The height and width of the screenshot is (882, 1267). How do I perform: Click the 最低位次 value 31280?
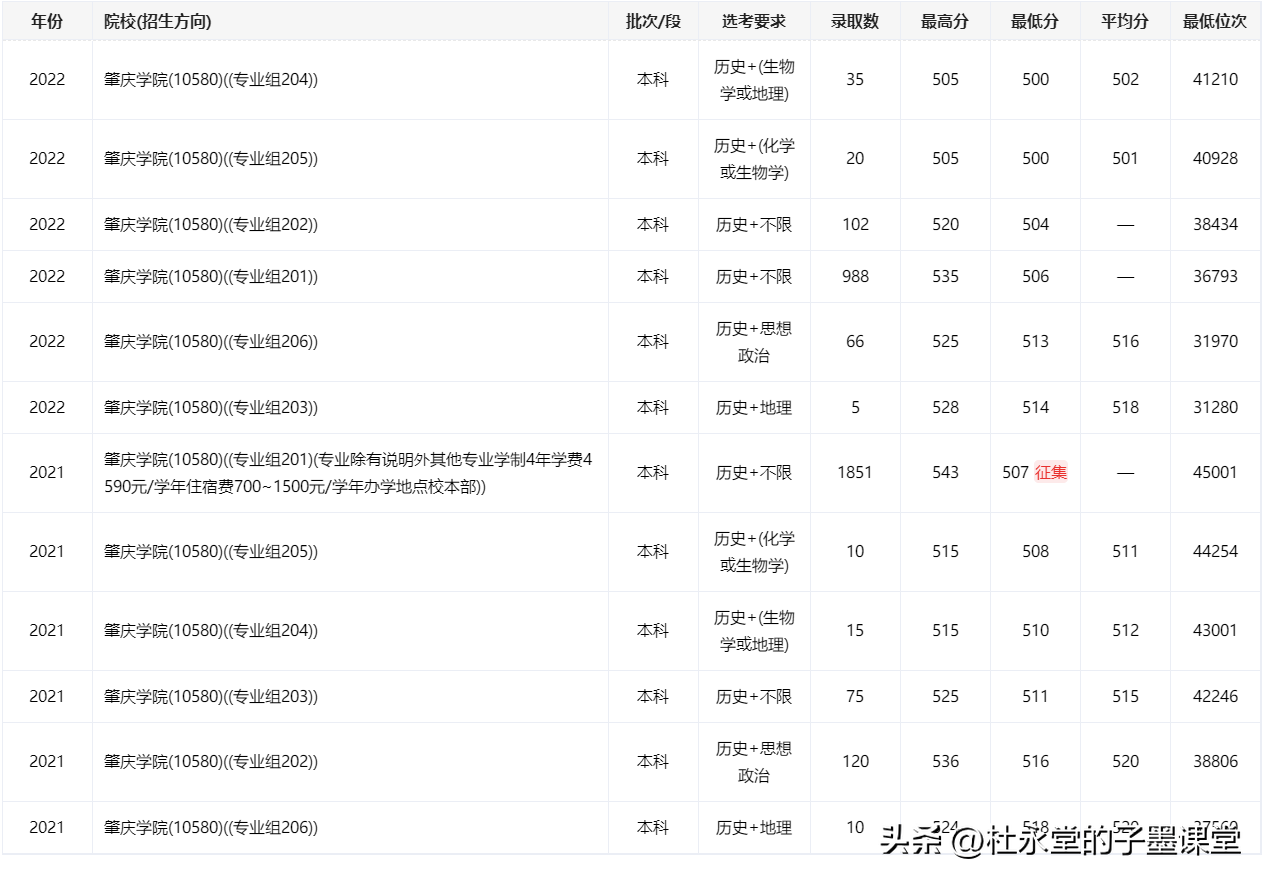(1215, 407)
